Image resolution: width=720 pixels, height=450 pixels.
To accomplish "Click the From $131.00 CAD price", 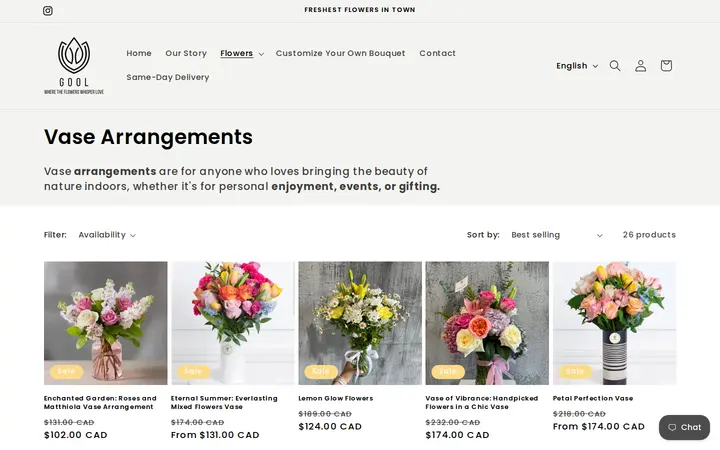I will [x=215, y=435].
